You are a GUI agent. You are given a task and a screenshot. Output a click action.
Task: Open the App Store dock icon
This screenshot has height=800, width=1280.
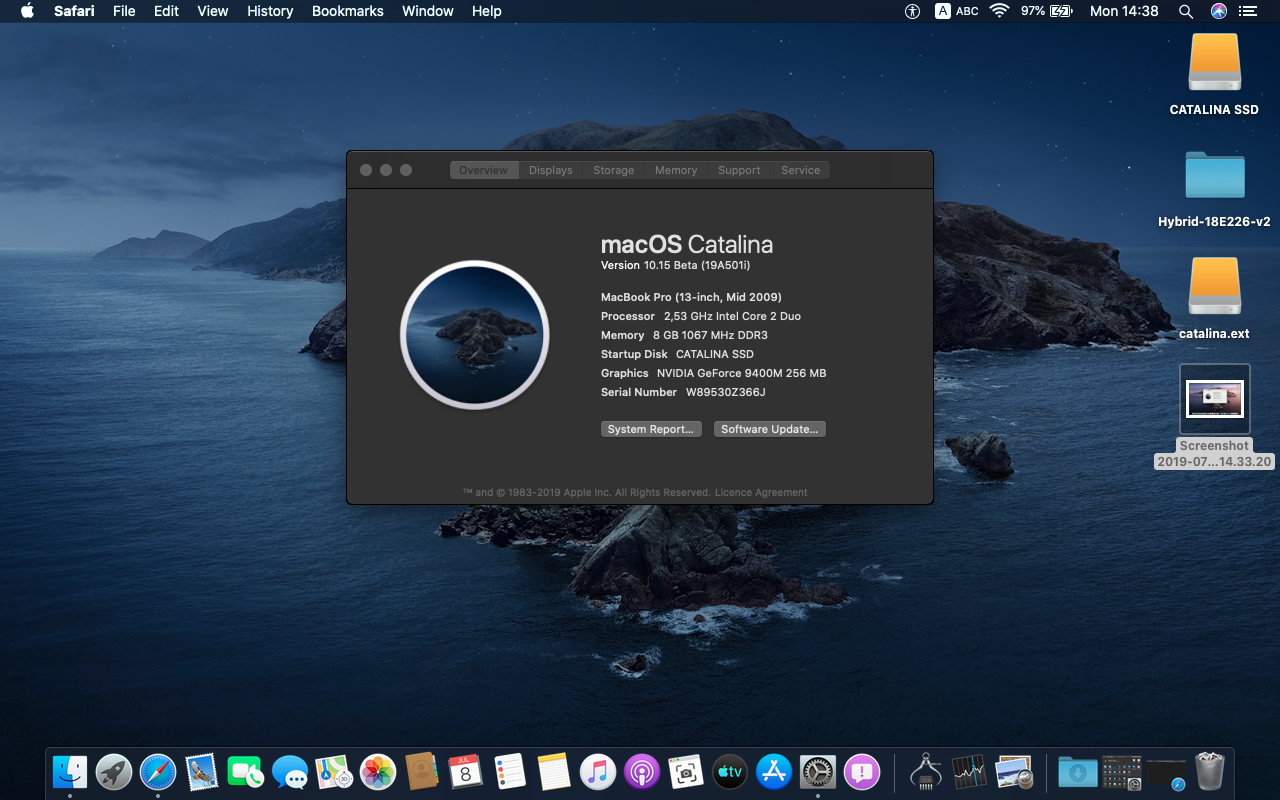pyautogui.click(x=774, y=771)
